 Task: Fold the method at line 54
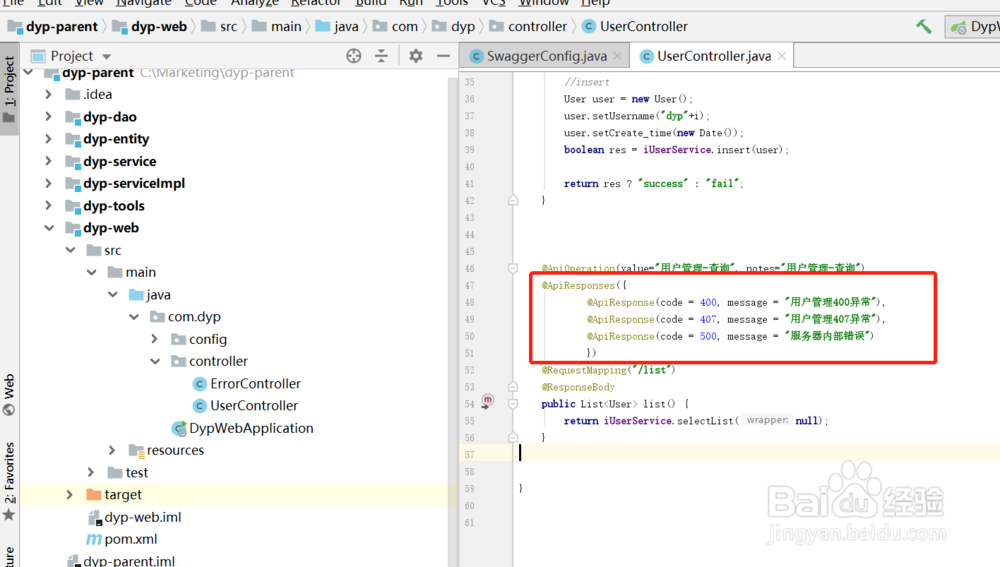pyautogui.click(x=513, y=404)
